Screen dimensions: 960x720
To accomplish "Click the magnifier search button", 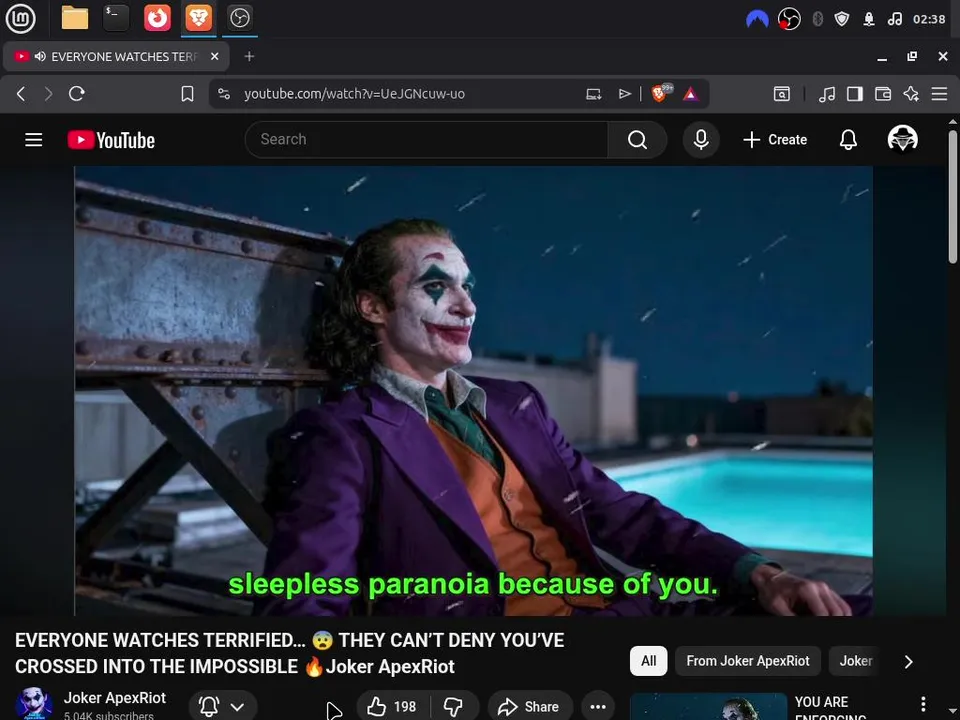I will tap(637, 140).
